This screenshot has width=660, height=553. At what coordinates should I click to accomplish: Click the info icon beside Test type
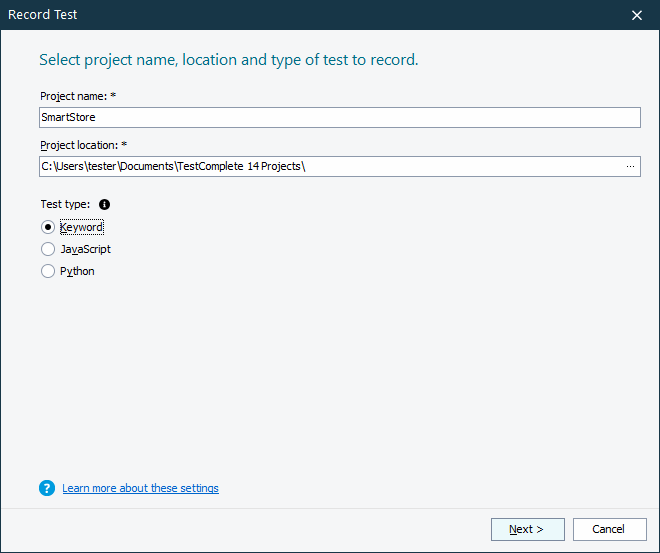[105, 204]
